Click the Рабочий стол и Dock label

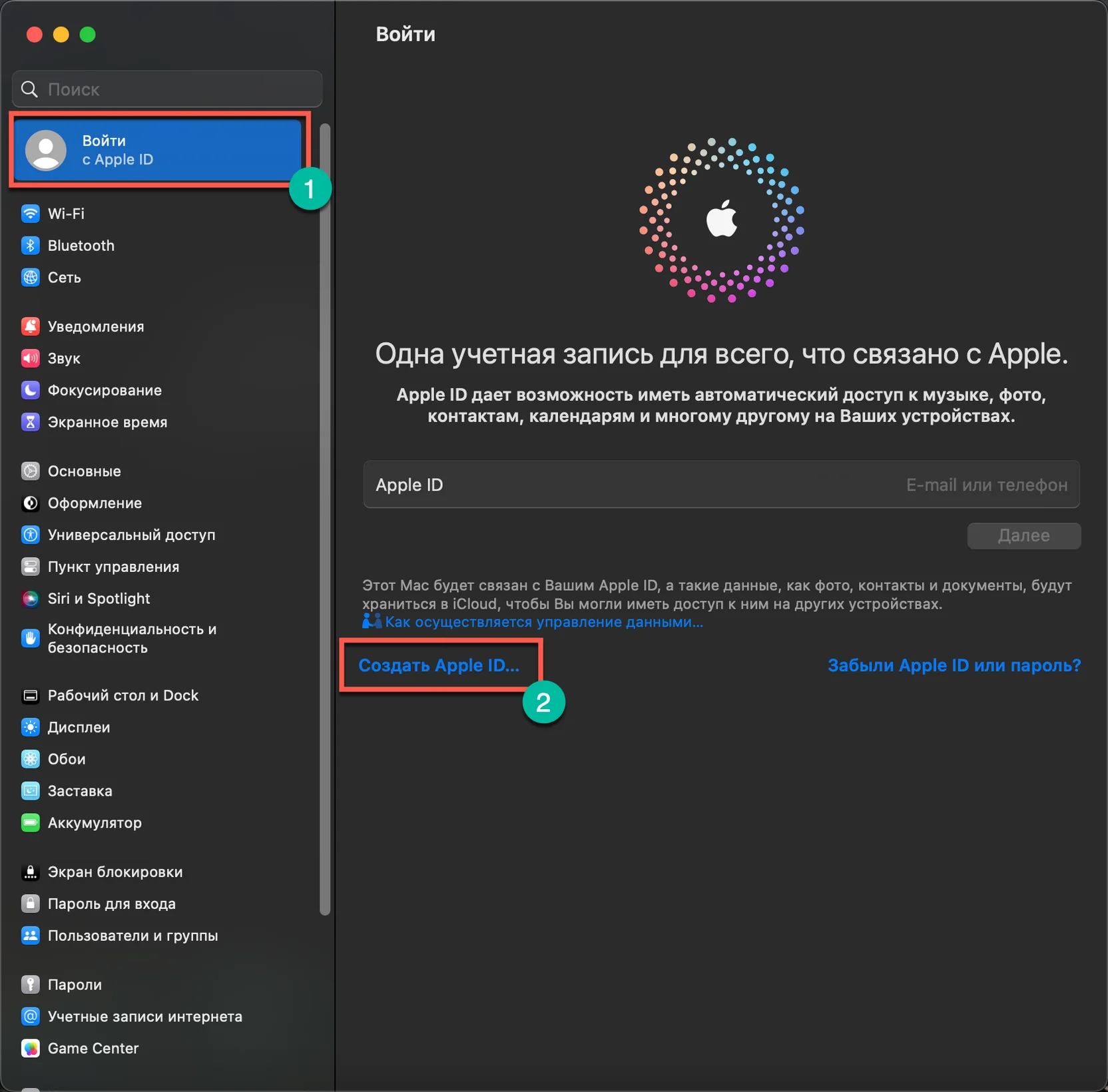tap(123, 696)
